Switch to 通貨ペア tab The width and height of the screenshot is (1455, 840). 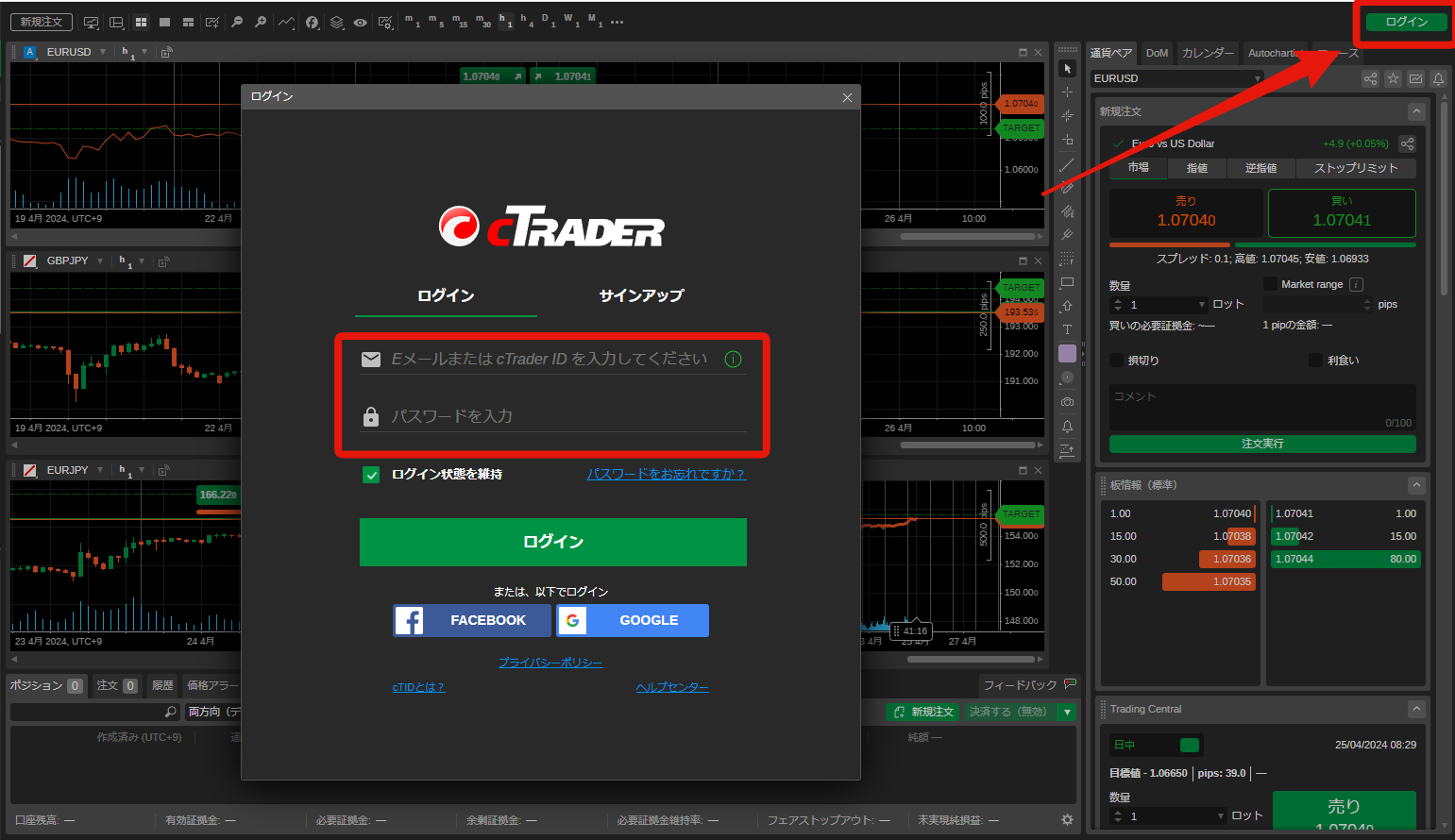[1111, 53]
